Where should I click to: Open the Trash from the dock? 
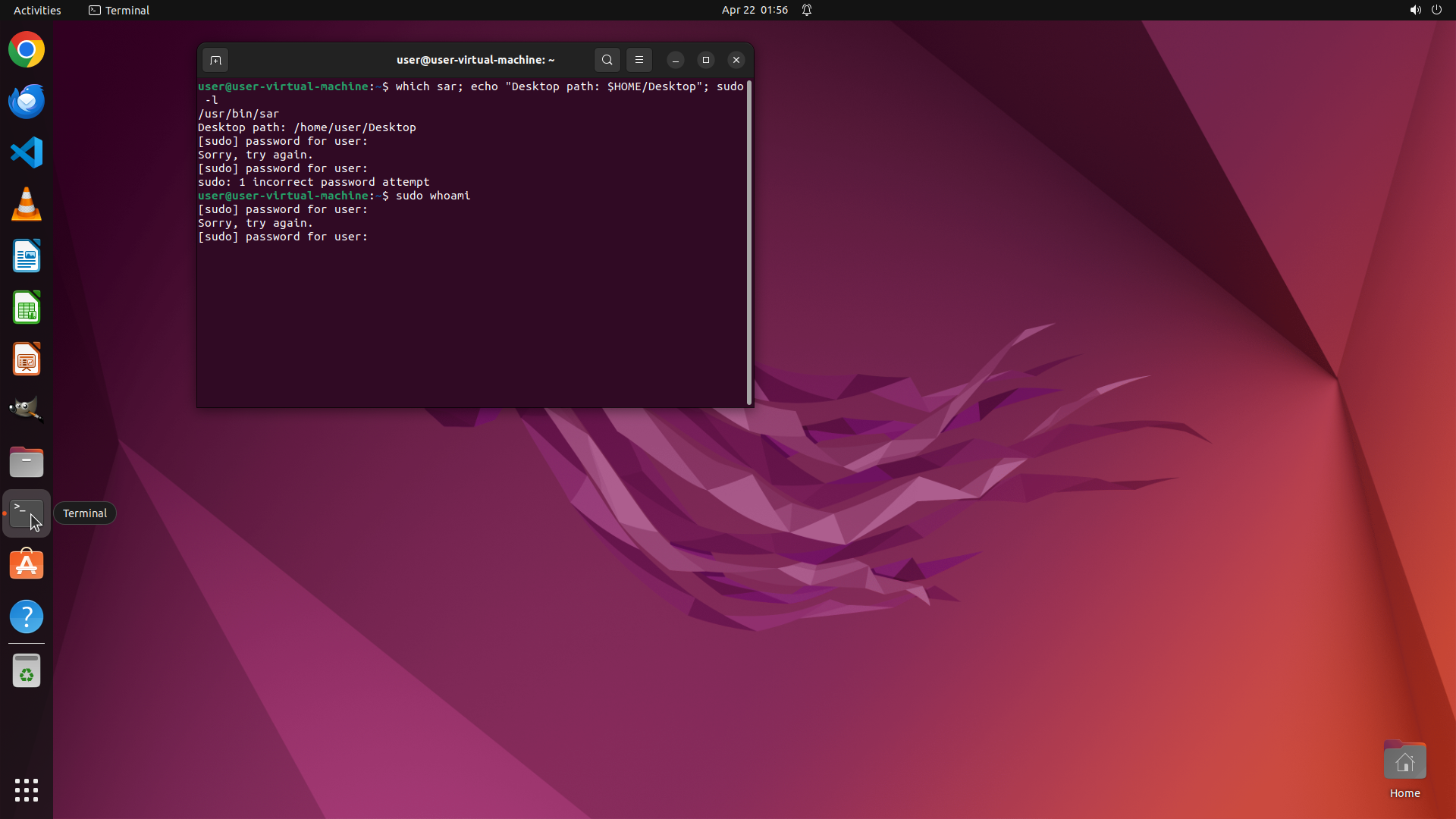(x=27, y=670)
